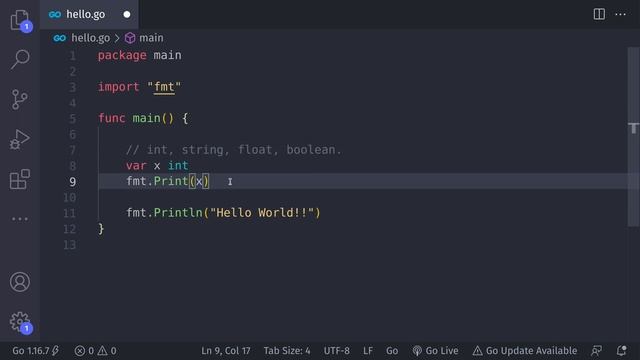Click hello.go in the breadcrumb
This screenshot has width=640, height=360.
tap(90, 38)
